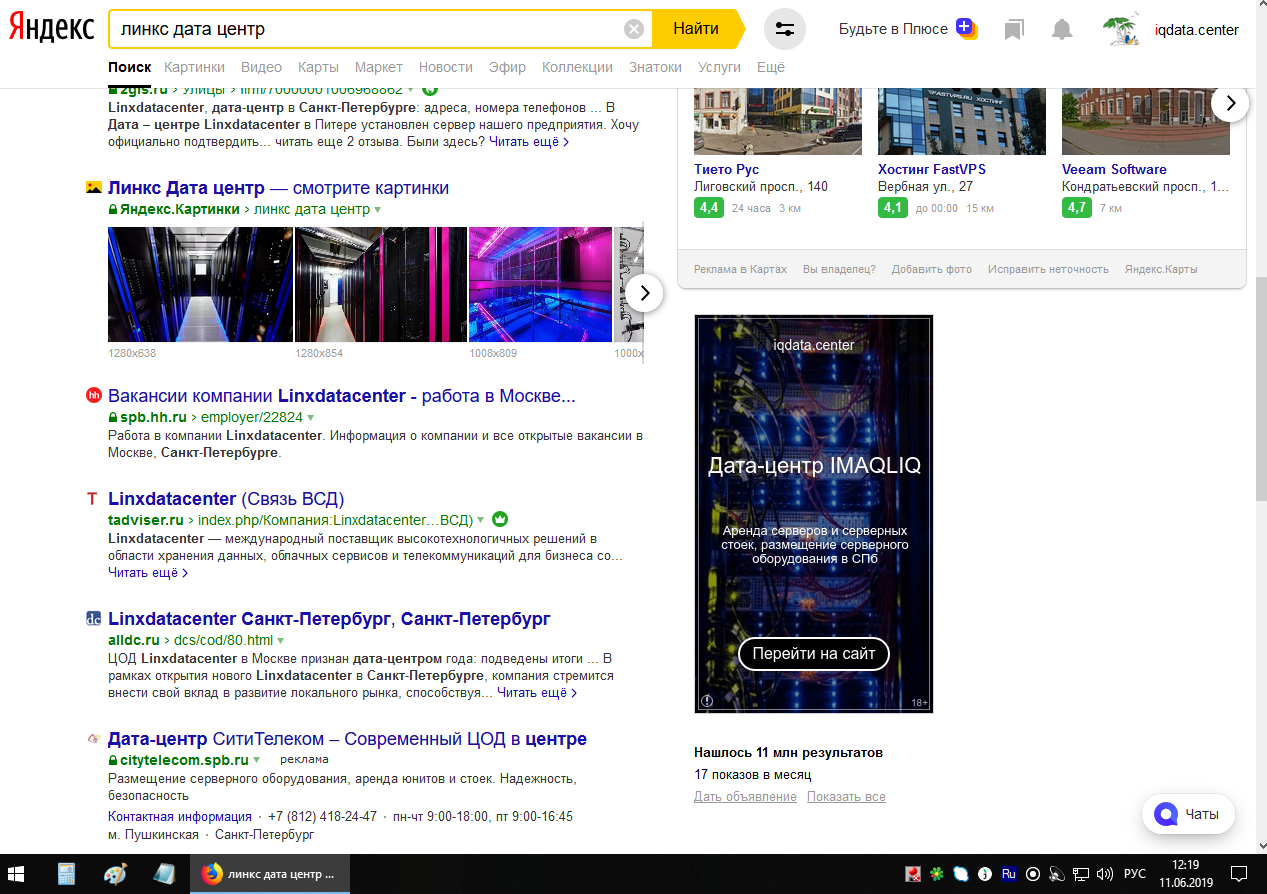Viewport: 1267px width, 894px height.
Task: Expand dropdown arrow next to alldc.ru URL
Action: tap(281, 640)
